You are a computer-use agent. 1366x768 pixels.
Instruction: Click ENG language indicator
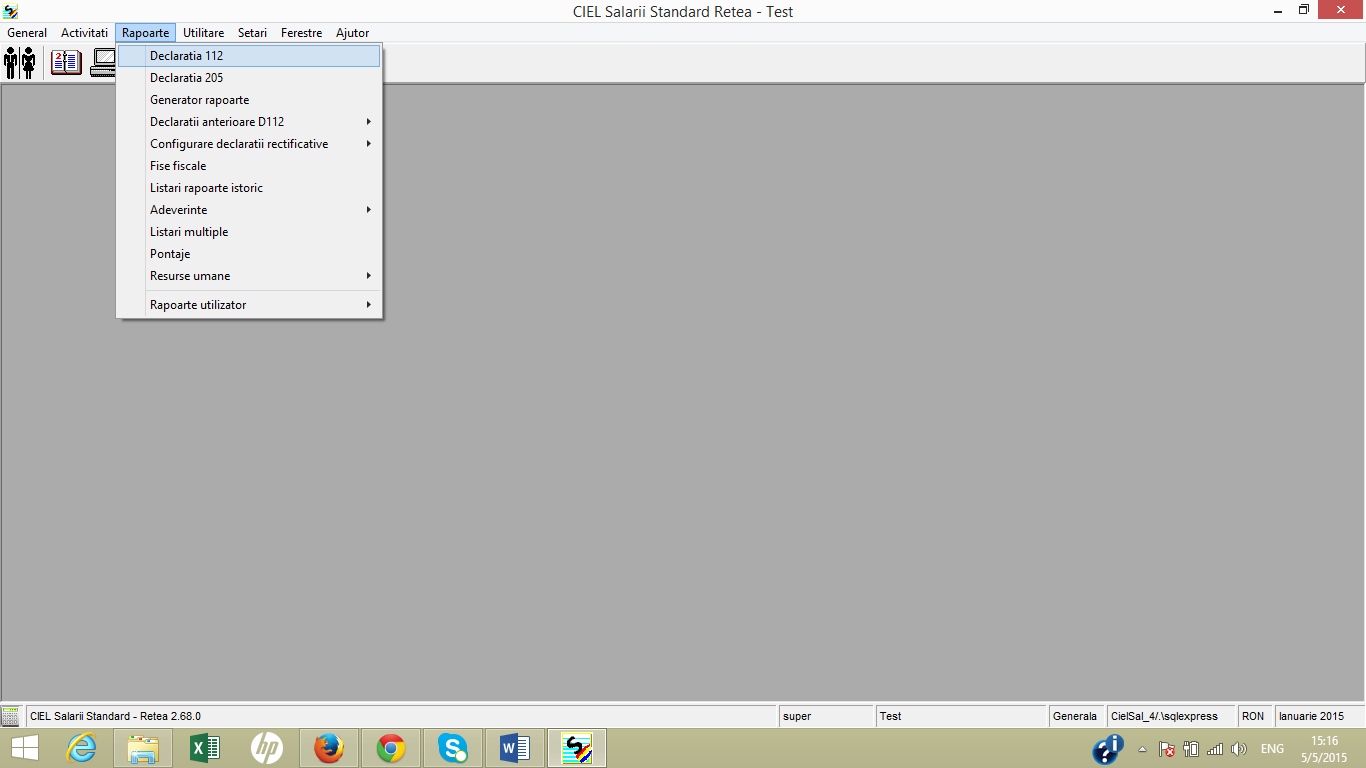click(x=1272, y=749)
